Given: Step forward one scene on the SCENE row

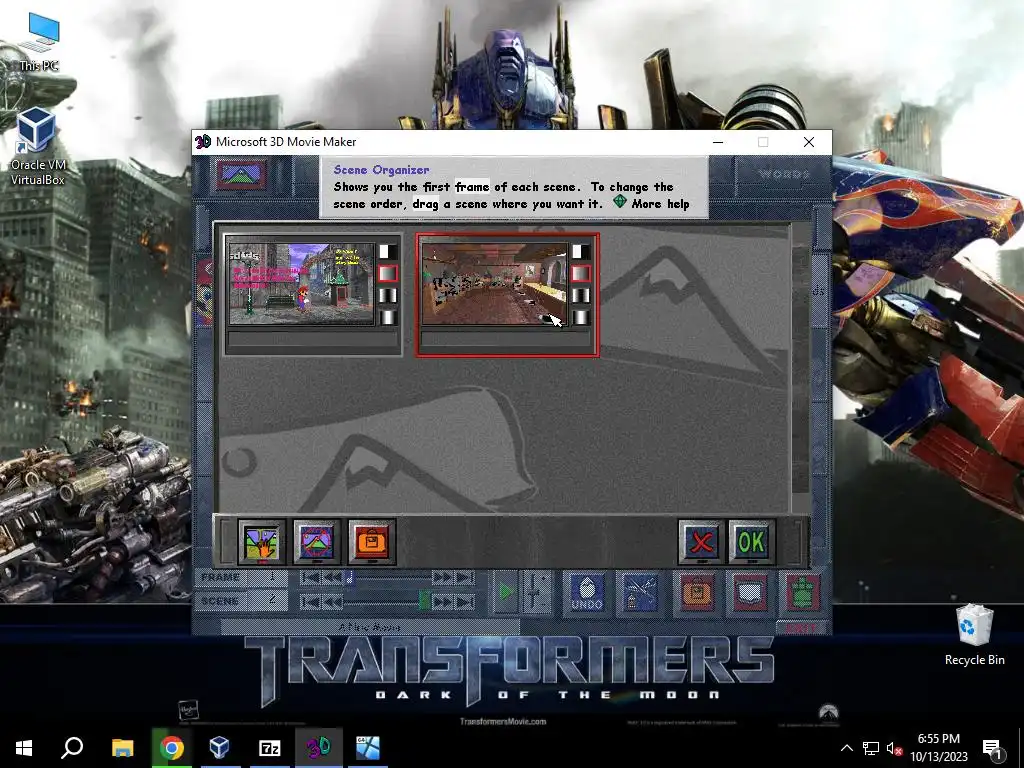Looking at the screenshot, I should click(x=442, y=601).
